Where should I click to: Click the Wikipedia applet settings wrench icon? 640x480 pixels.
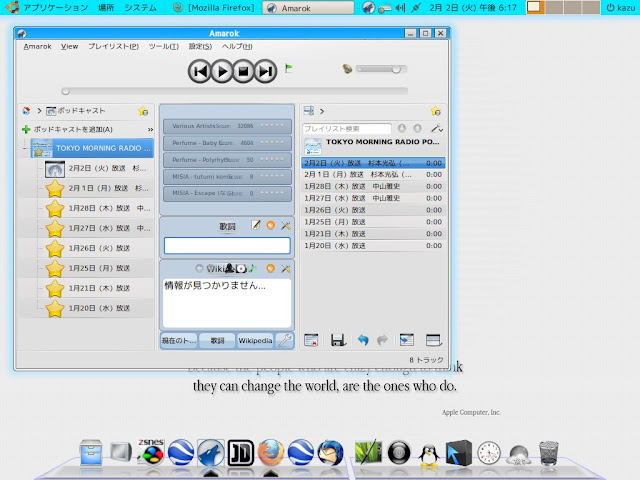click(286, 268)
